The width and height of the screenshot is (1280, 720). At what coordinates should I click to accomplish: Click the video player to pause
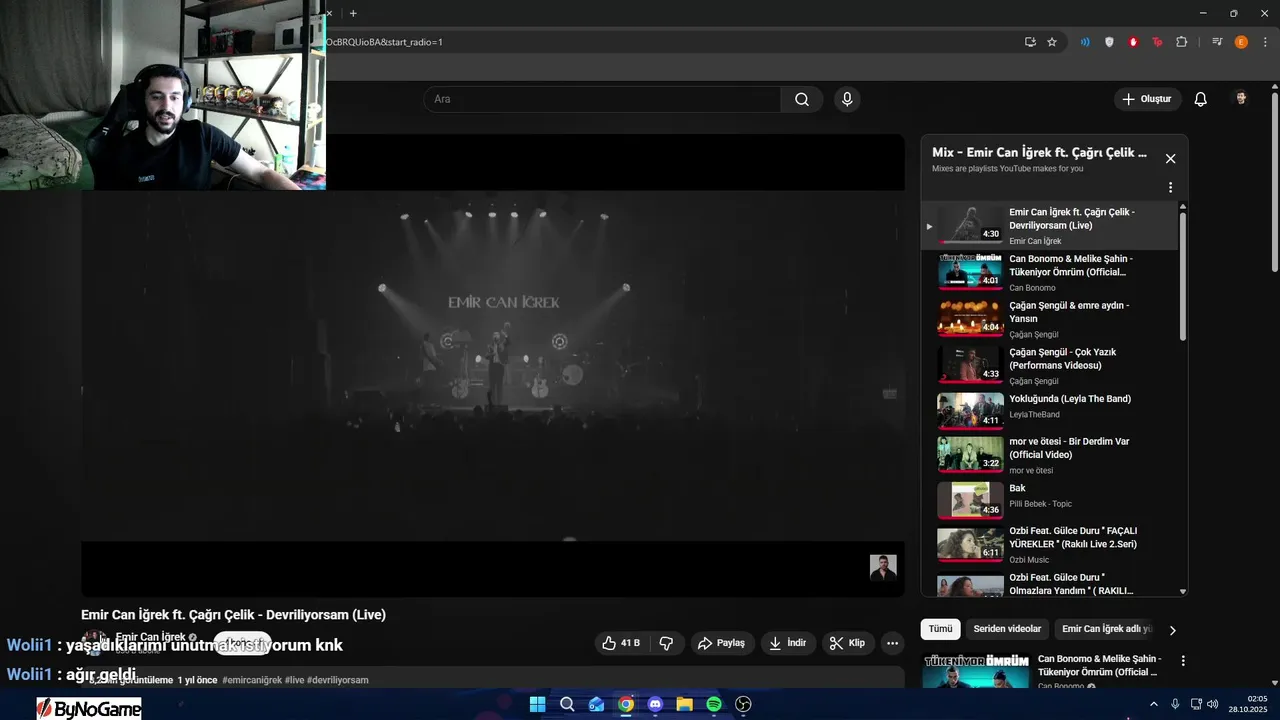coord(493,366)
